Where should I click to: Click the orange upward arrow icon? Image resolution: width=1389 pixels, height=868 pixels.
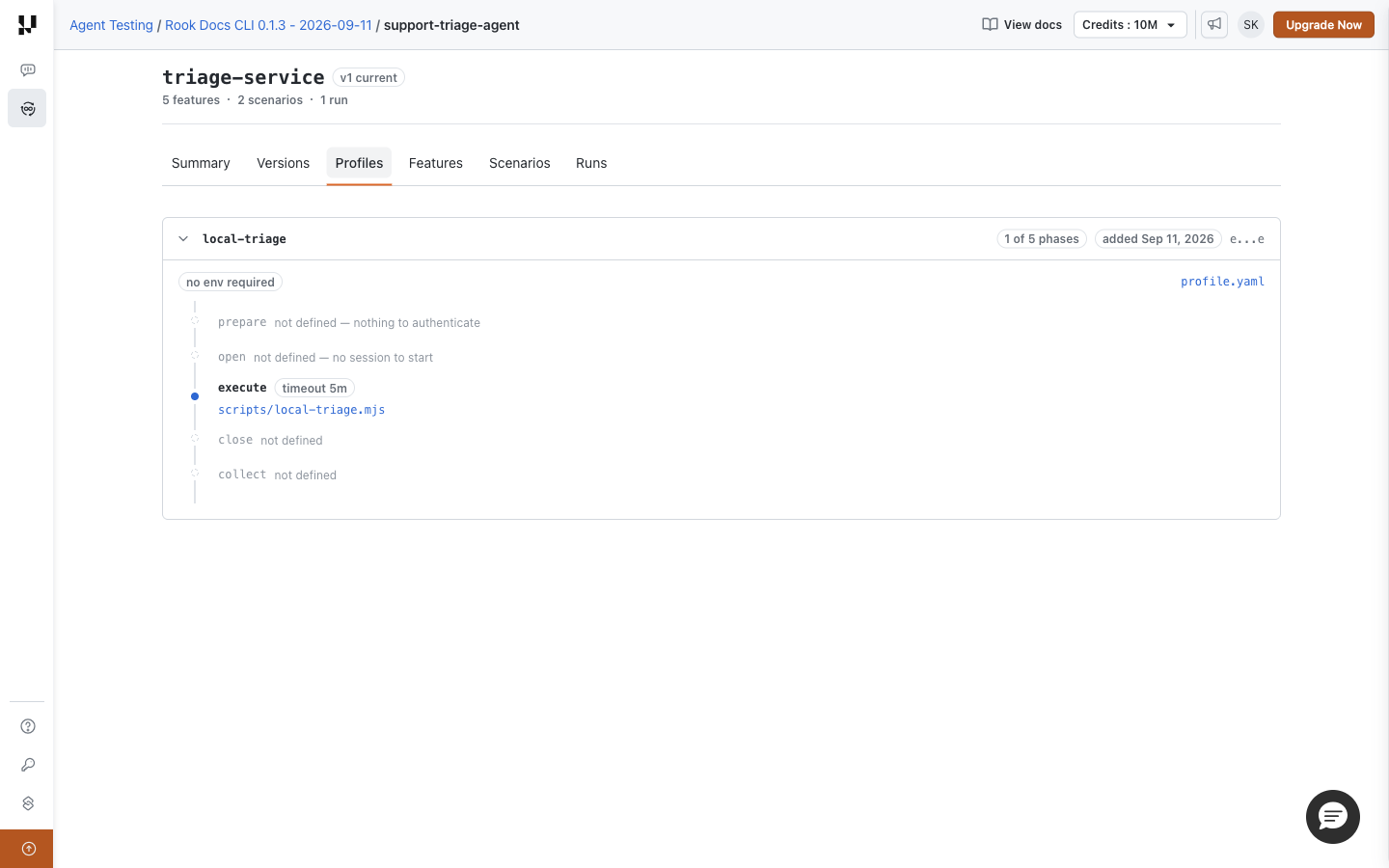click(x=27, y=849)
